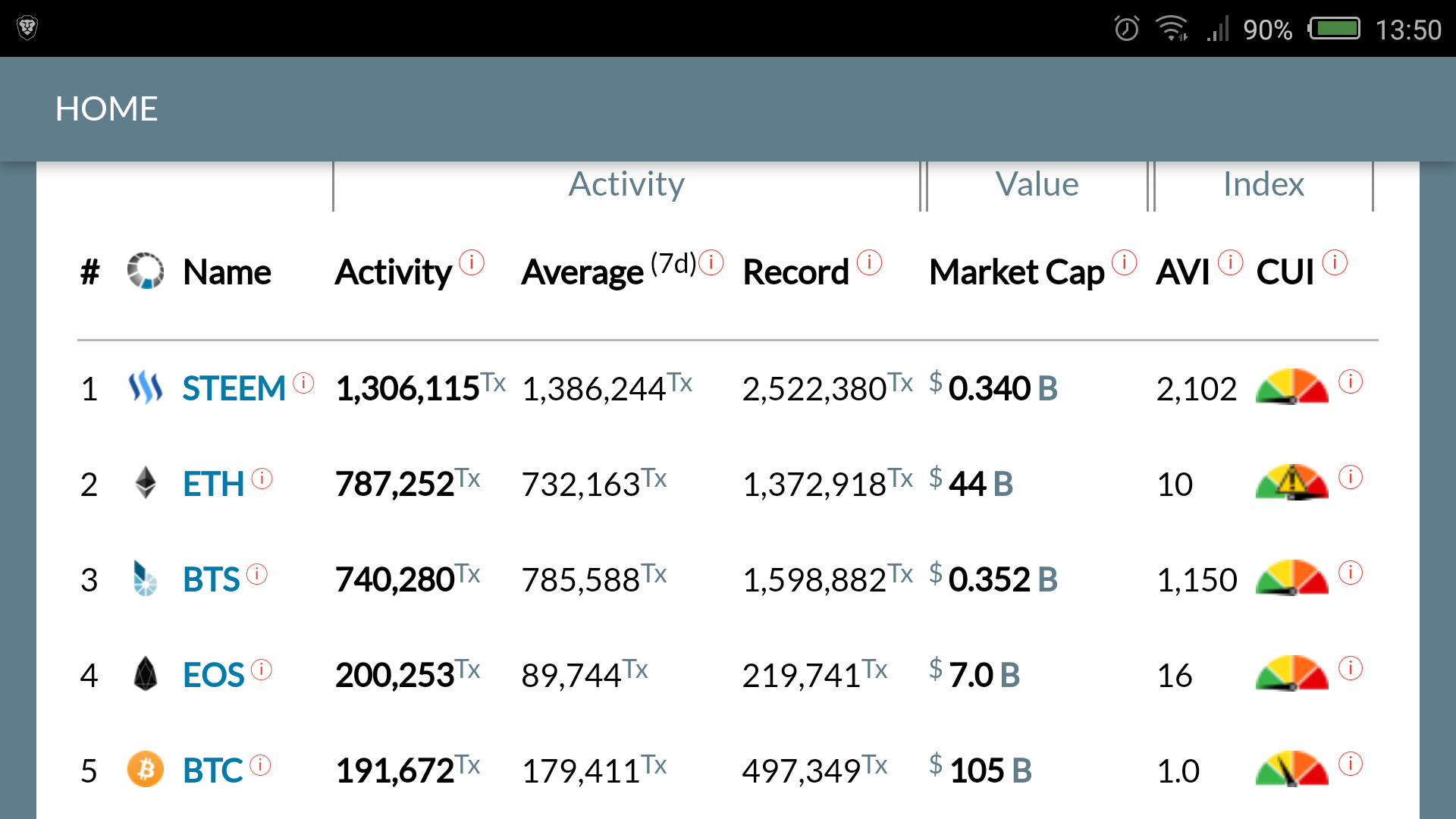Open info icon next to EOS name

(x=261, y=670)
